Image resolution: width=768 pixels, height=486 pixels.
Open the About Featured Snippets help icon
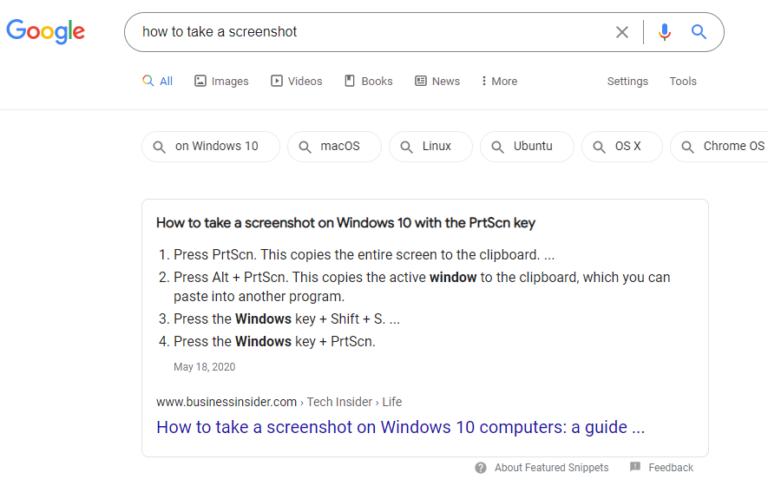tap(481, 467)
